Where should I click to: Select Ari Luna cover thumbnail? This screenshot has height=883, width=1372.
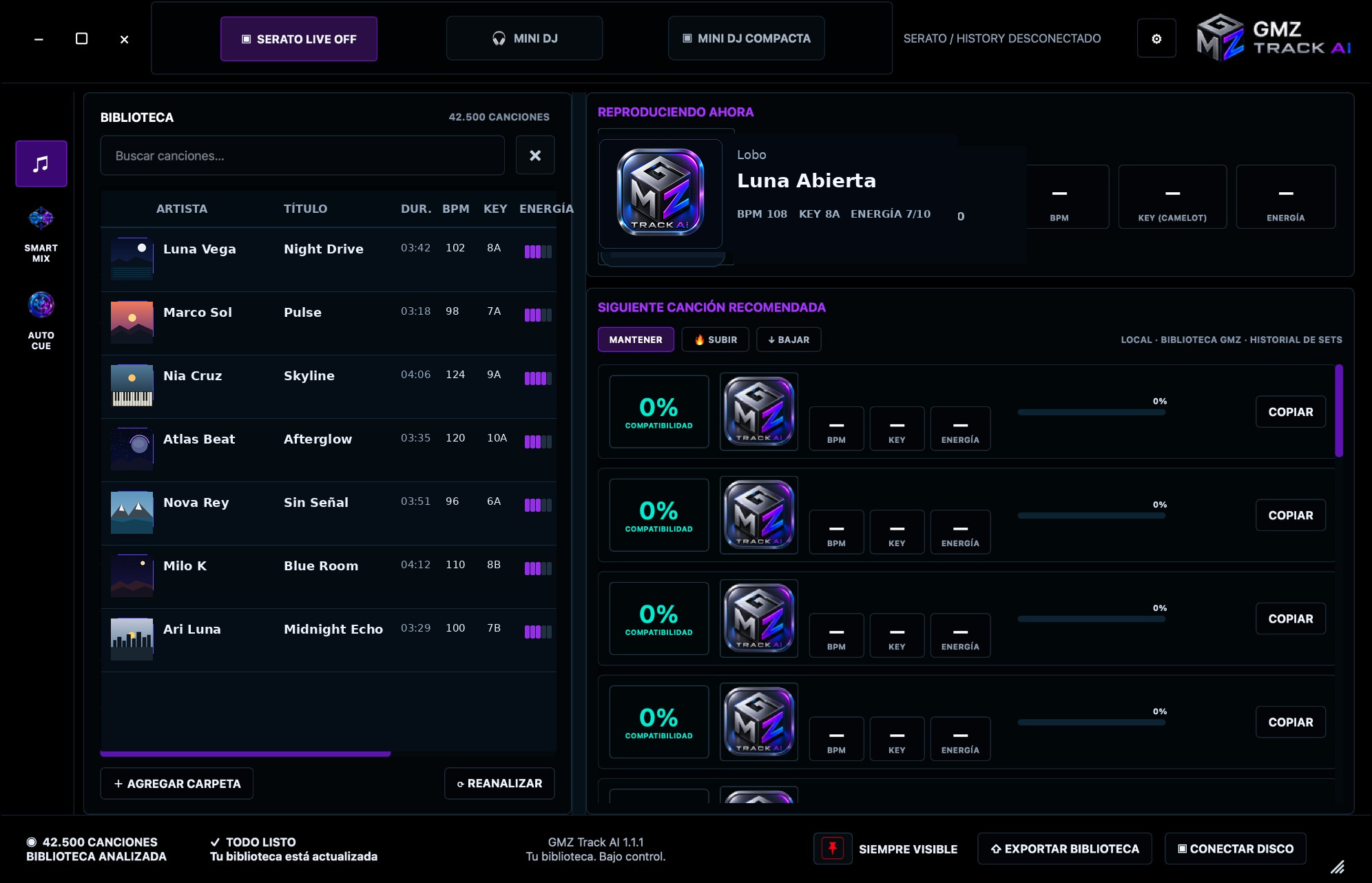pos(132,639)
